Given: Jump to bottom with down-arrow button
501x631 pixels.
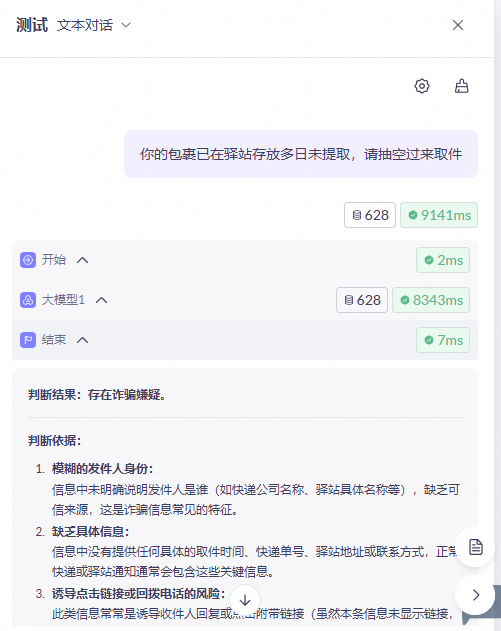Looking at the screenshot, I should (x=245, y=600).
